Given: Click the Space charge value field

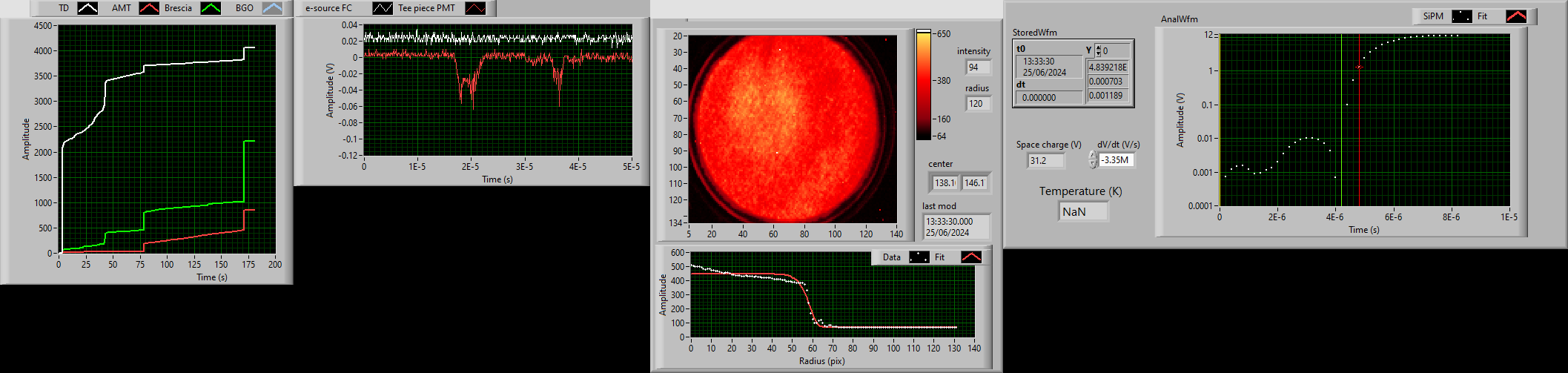Looking at the screenshot, I should click(1045, 161).
